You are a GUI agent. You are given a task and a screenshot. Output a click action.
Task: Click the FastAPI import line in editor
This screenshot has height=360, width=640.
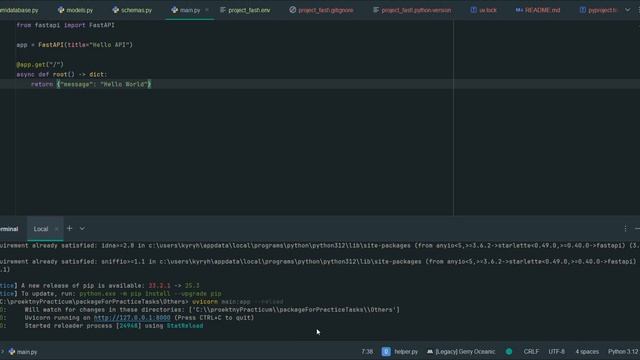tap(65, 25)
